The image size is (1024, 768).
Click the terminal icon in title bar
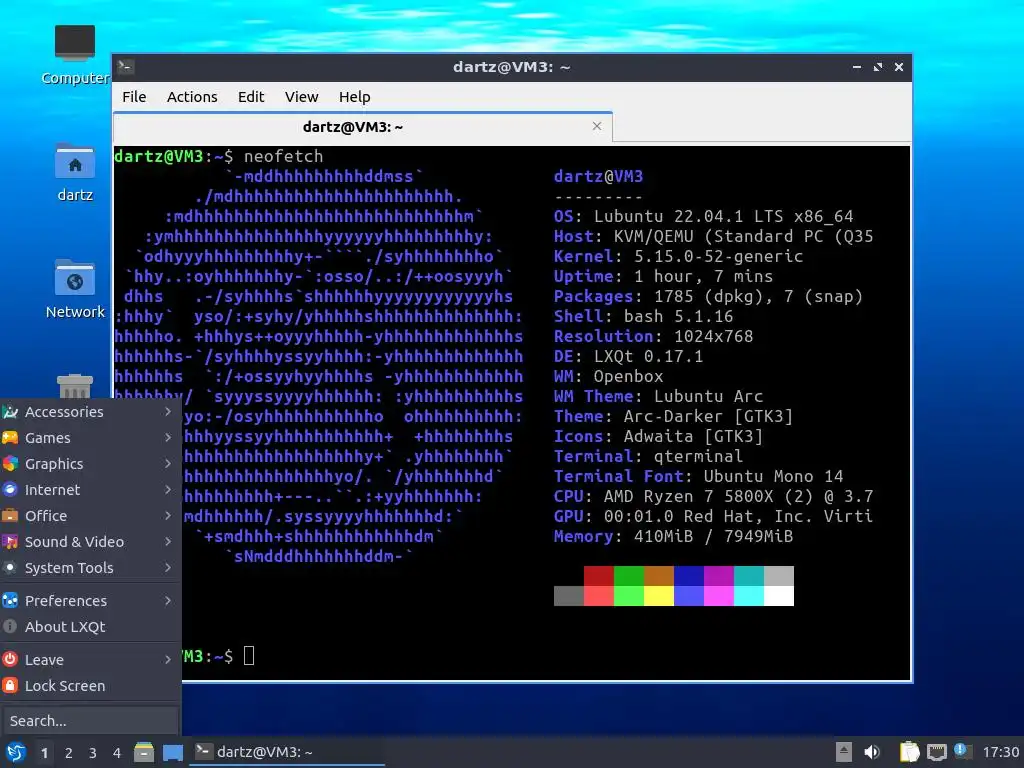tap(125, 67)
